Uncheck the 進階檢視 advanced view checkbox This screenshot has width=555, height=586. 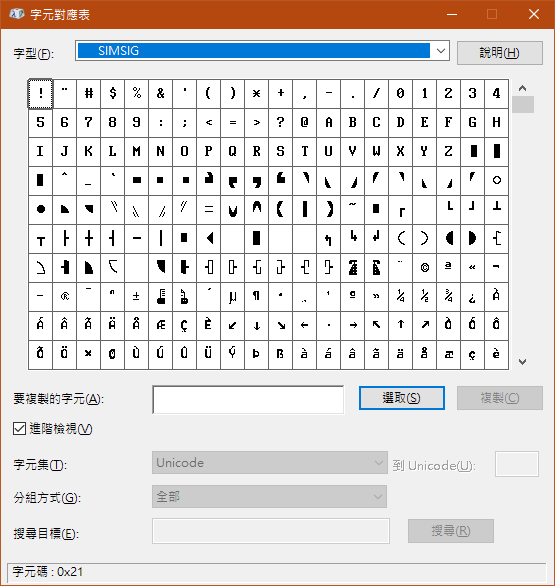point(19,429)
